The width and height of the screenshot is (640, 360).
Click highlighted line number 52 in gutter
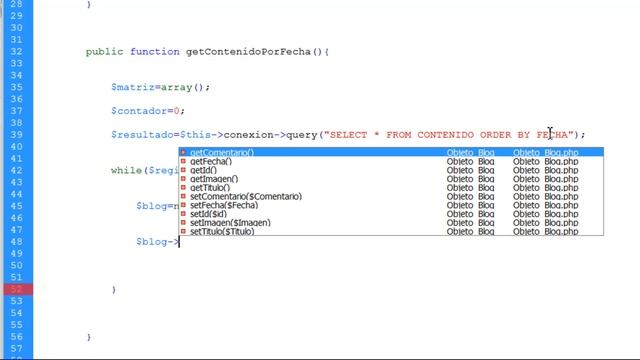point(16,289)
